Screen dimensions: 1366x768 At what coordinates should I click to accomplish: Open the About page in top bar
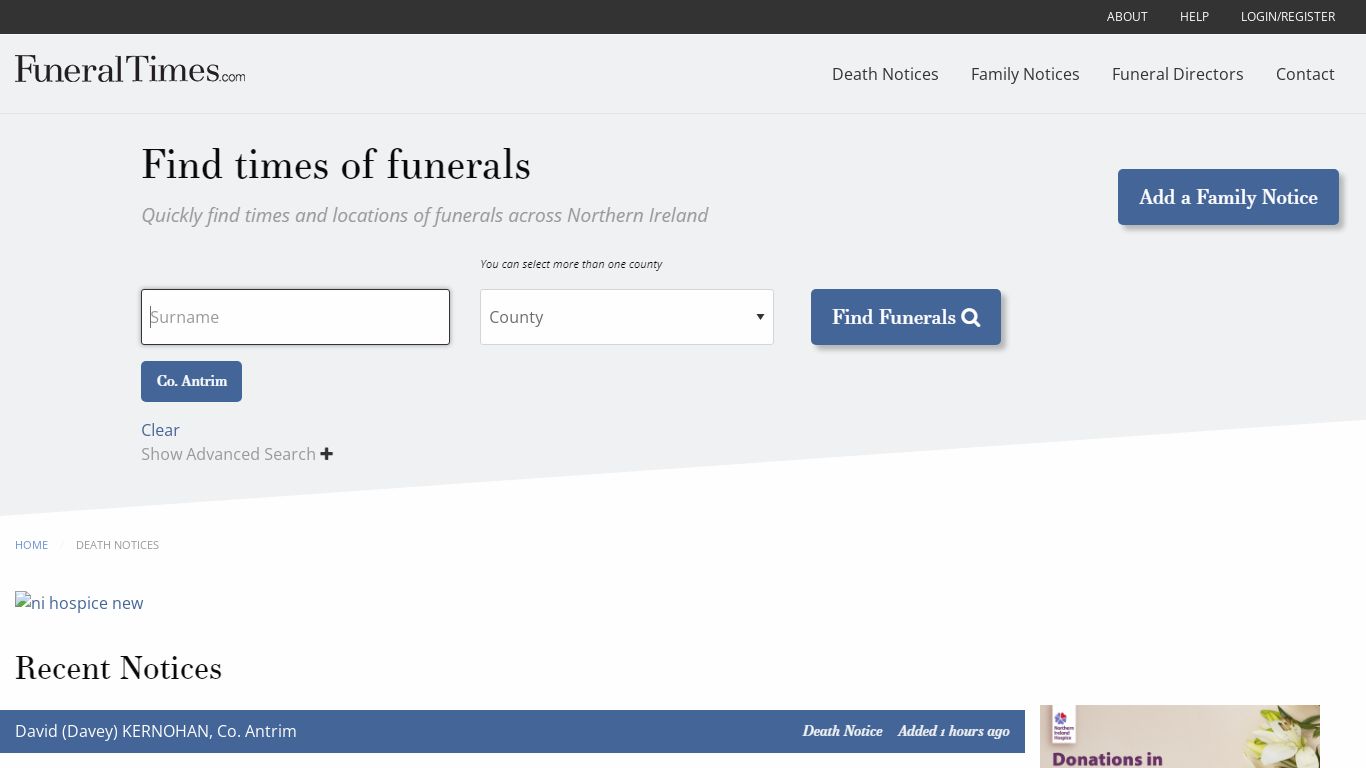(1127, 16)
